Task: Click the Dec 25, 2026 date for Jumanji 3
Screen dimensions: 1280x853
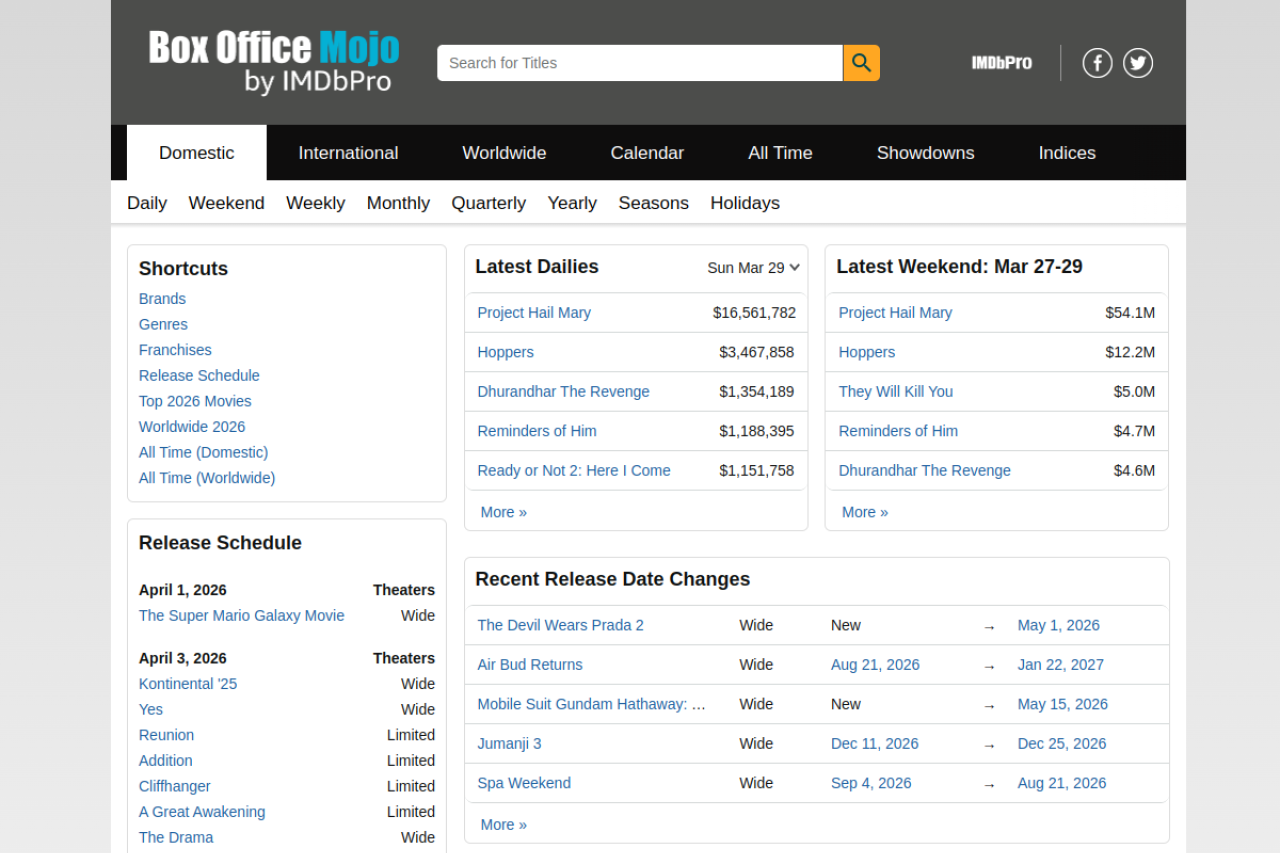Action: tap(1062, 744)
